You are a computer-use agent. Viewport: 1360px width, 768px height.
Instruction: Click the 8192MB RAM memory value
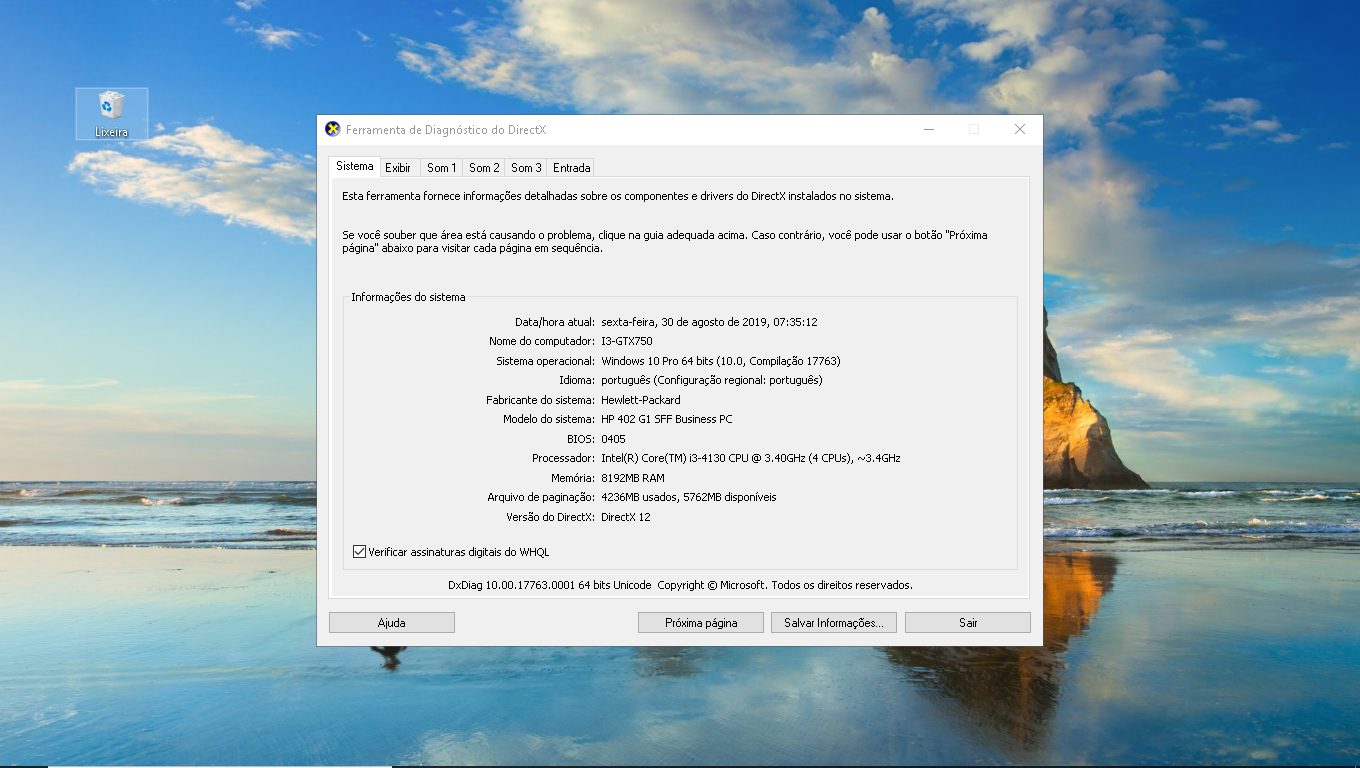click(633, 478)
